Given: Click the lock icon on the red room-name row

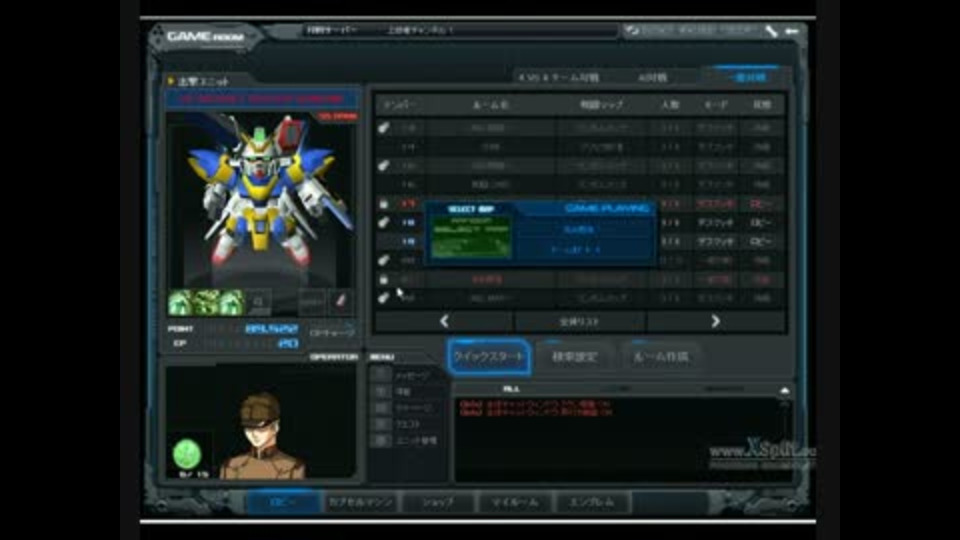Looking at the screenshot, I should click(383, 279).
